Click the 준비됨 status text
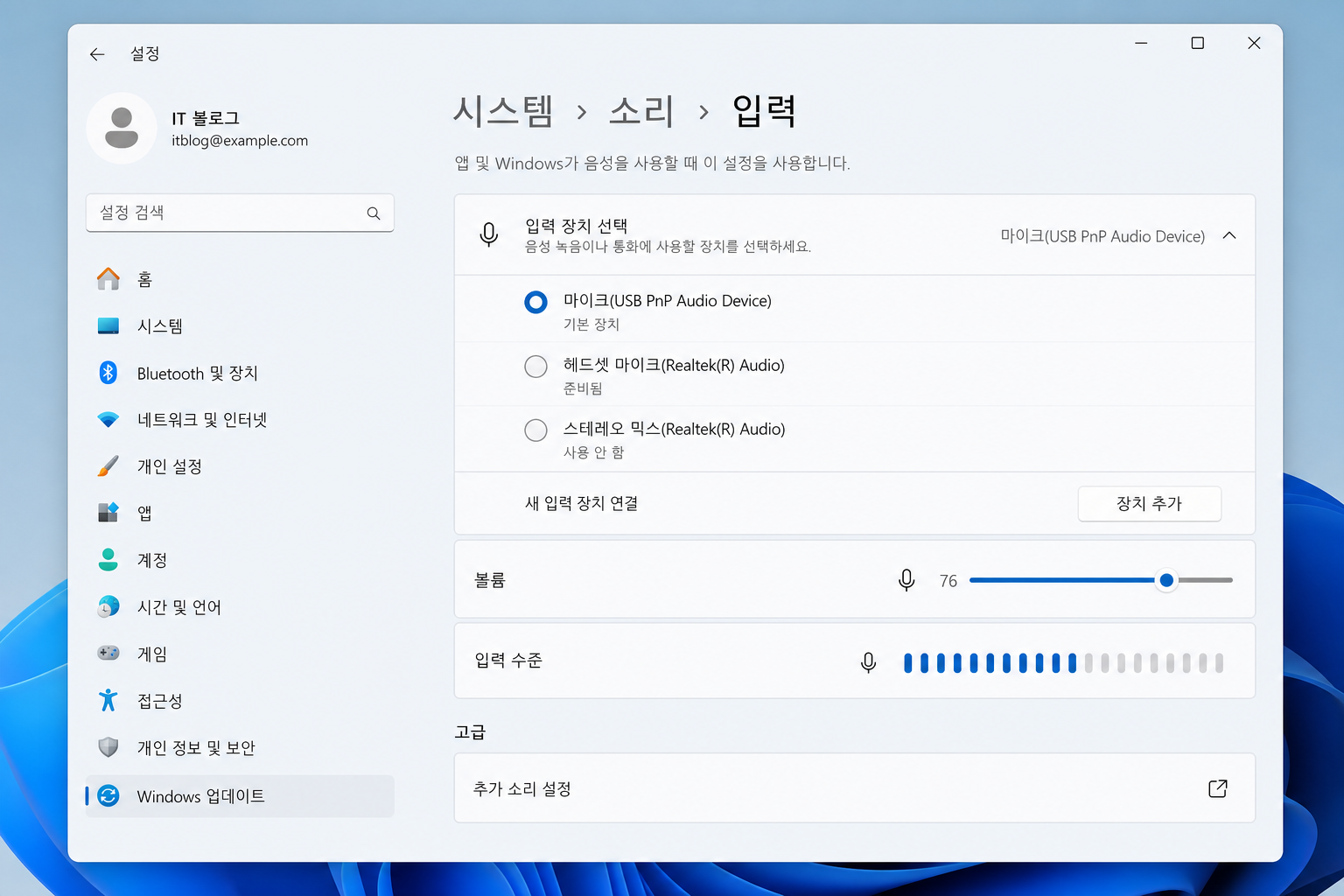Viewport: 1344px width, 896px height. 583,388
